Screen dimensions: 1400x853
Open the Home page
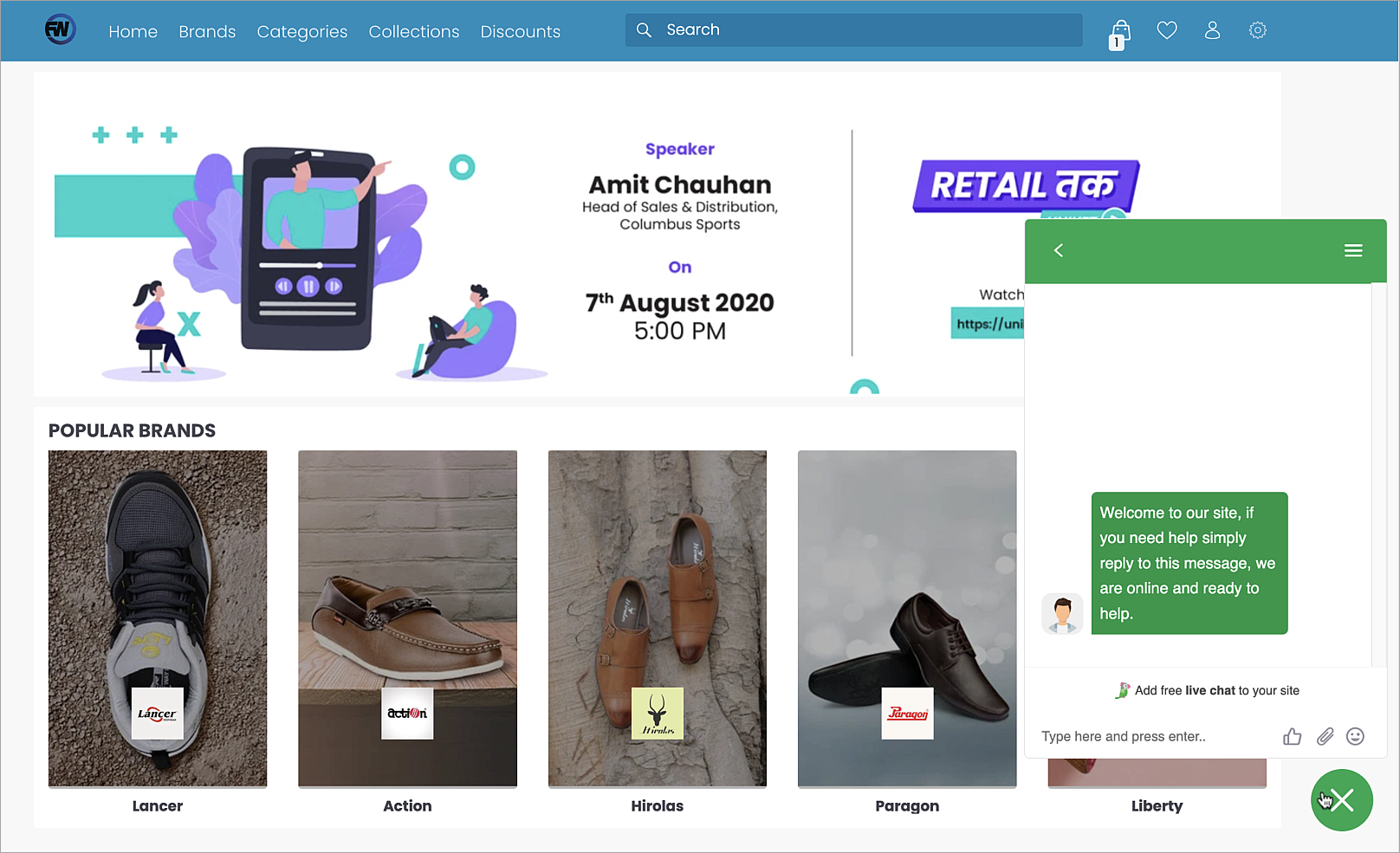(133, 31)
